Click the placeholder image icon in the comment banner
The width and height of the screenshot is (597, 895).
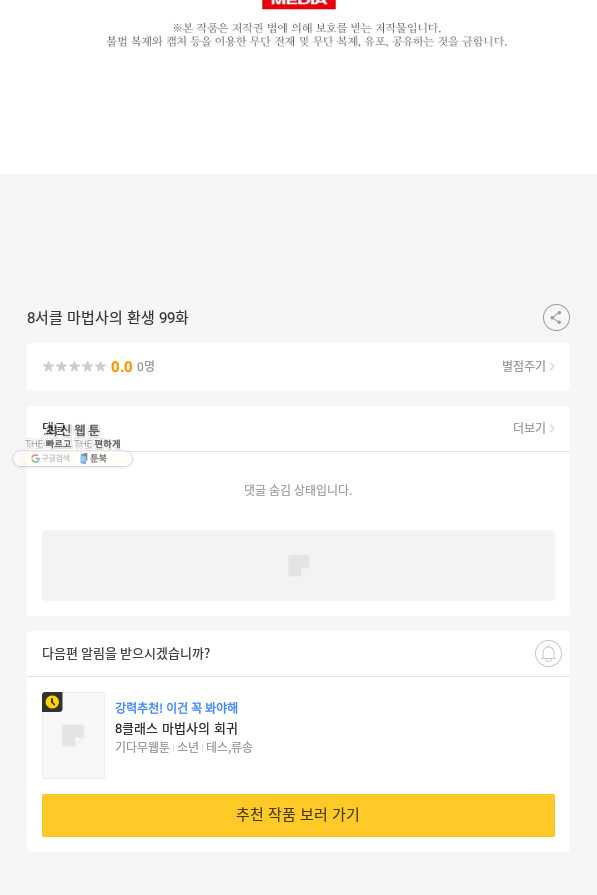click(298, 565)
